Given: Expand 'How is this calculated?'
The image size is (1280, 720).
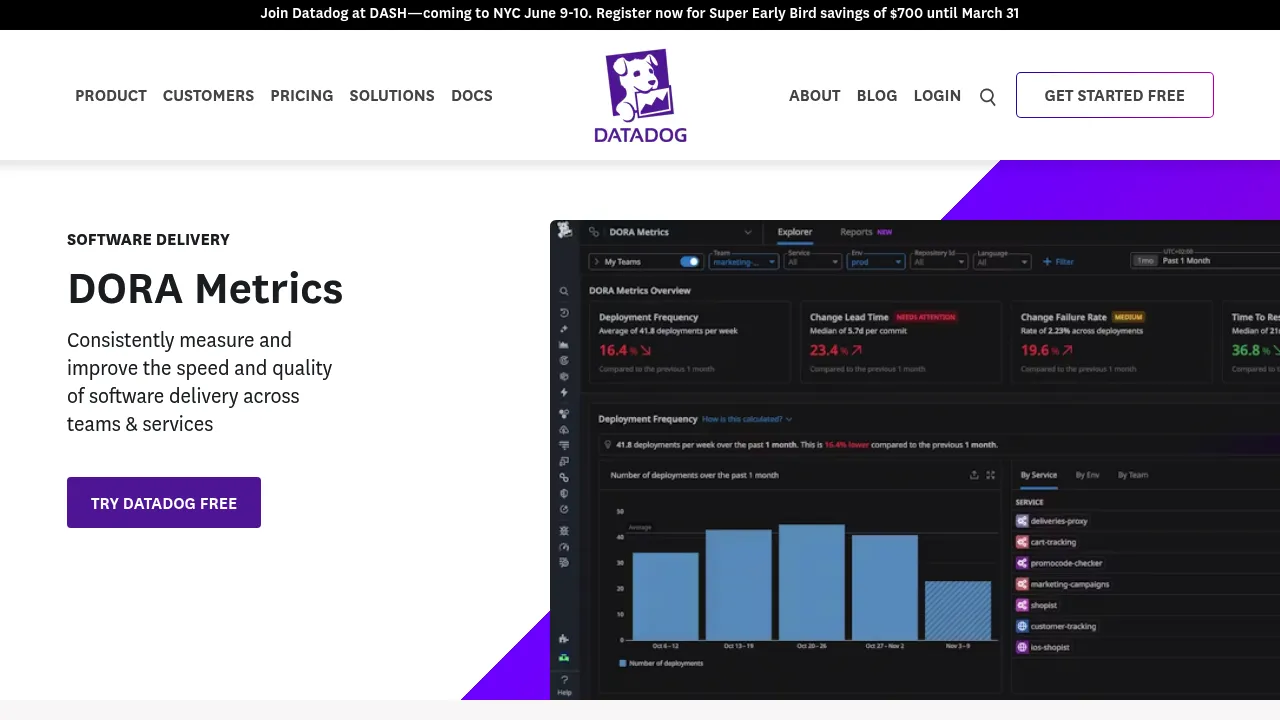Looking at the screenshot, I should pyautogui.click(x=747, y=419).
